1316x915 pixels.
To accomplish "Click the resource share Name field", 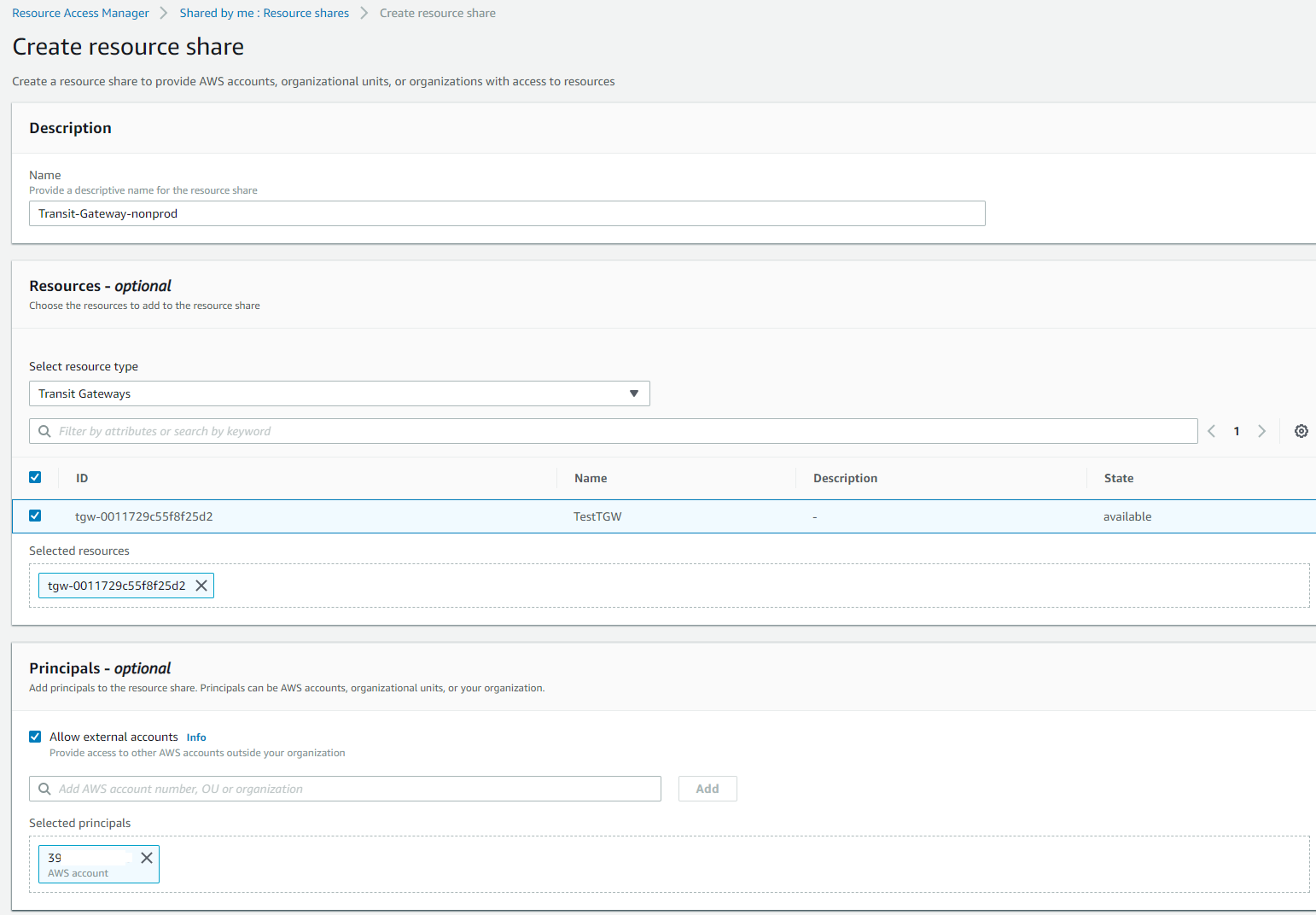I will (507, 213).
